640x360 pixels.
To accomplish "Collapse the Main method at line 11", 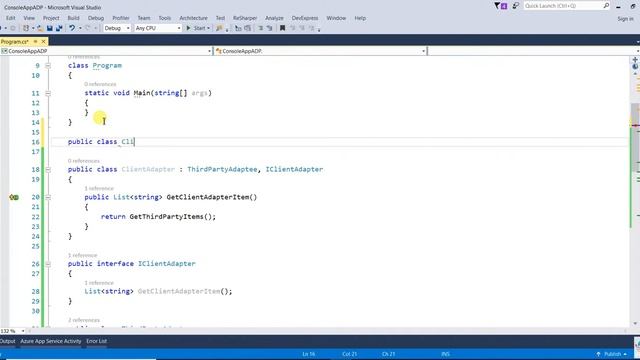I will [48, 93].
